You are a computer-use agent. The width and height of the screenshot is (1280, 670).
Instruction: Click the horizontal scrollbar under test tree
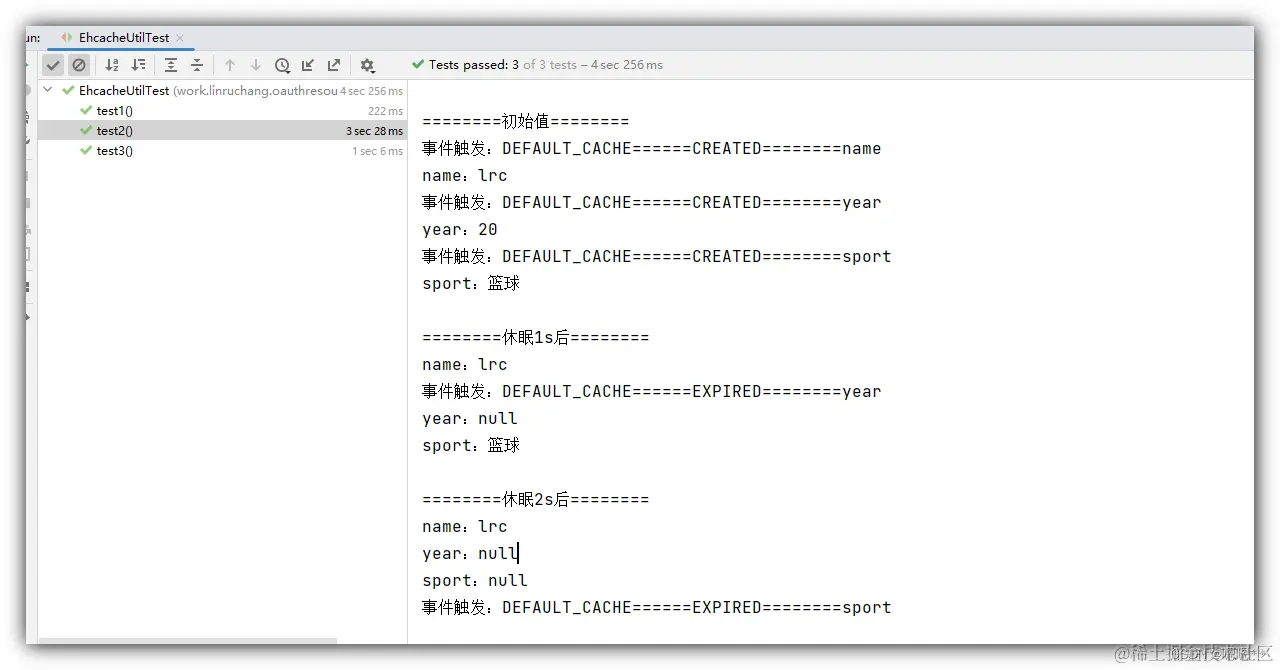coord(188,641)
